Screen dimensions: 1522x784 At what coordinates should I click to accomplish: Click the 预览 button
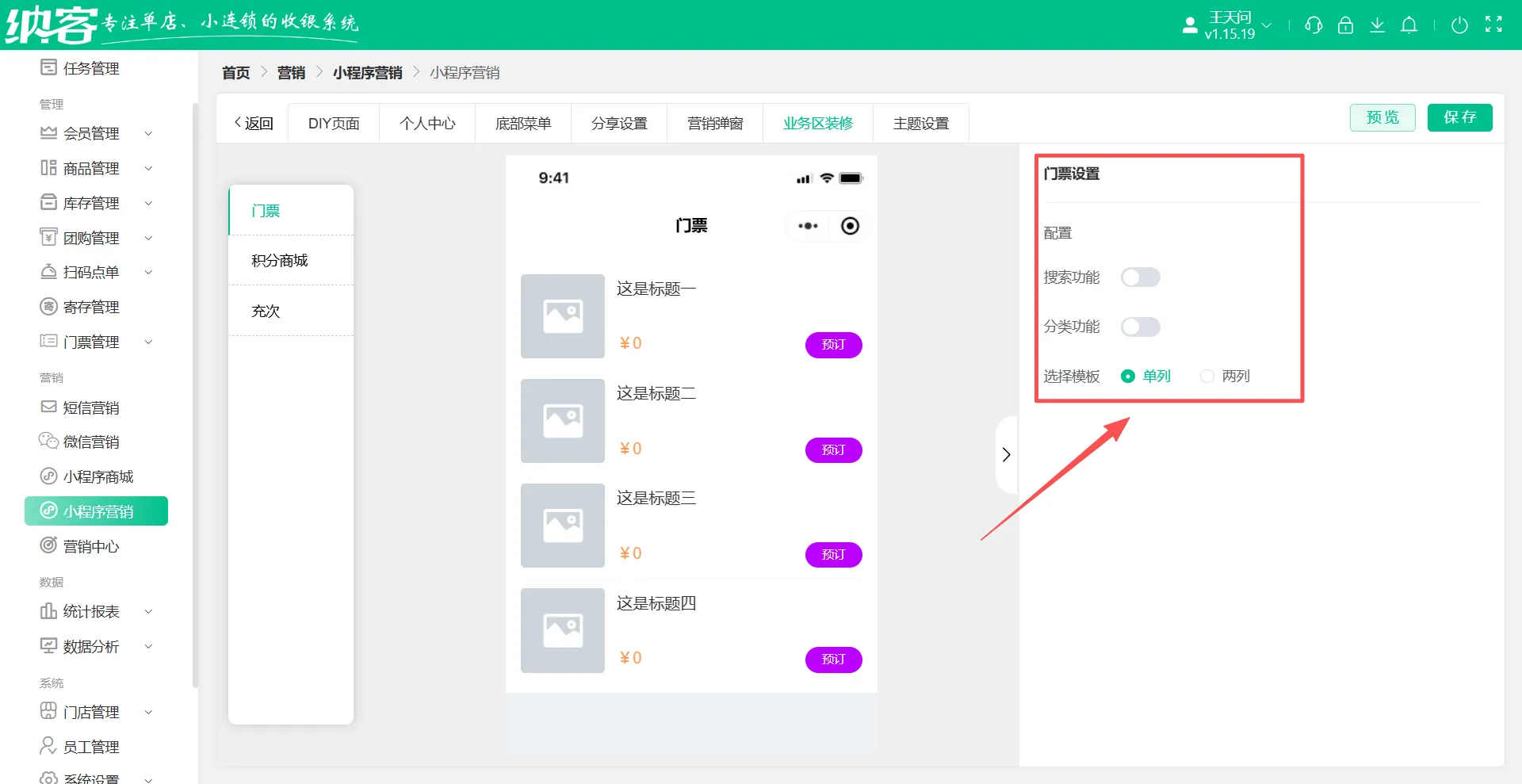click(x=1382, y=117)
